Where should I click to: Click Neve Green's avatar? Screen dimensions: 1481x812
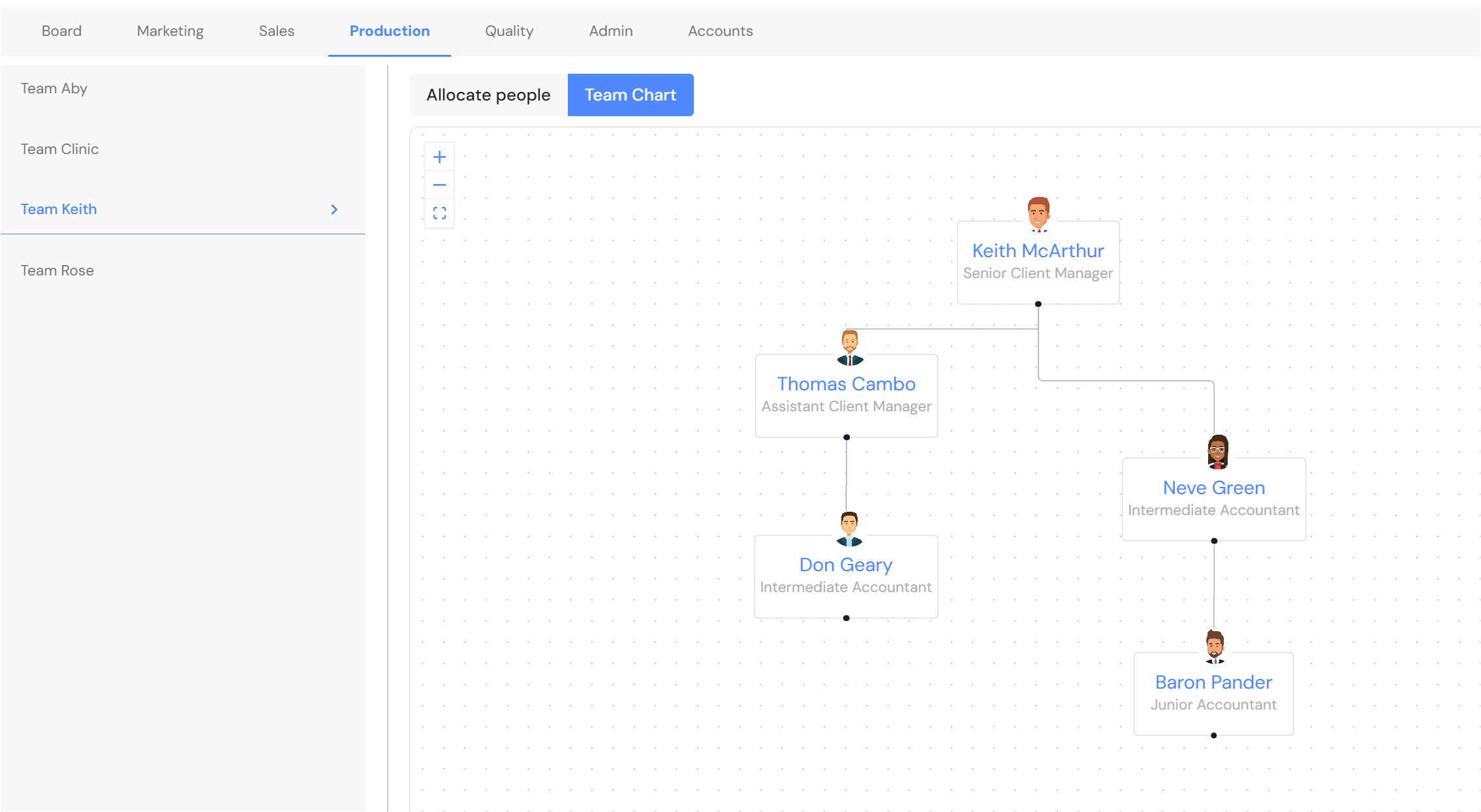(1217, 452)
